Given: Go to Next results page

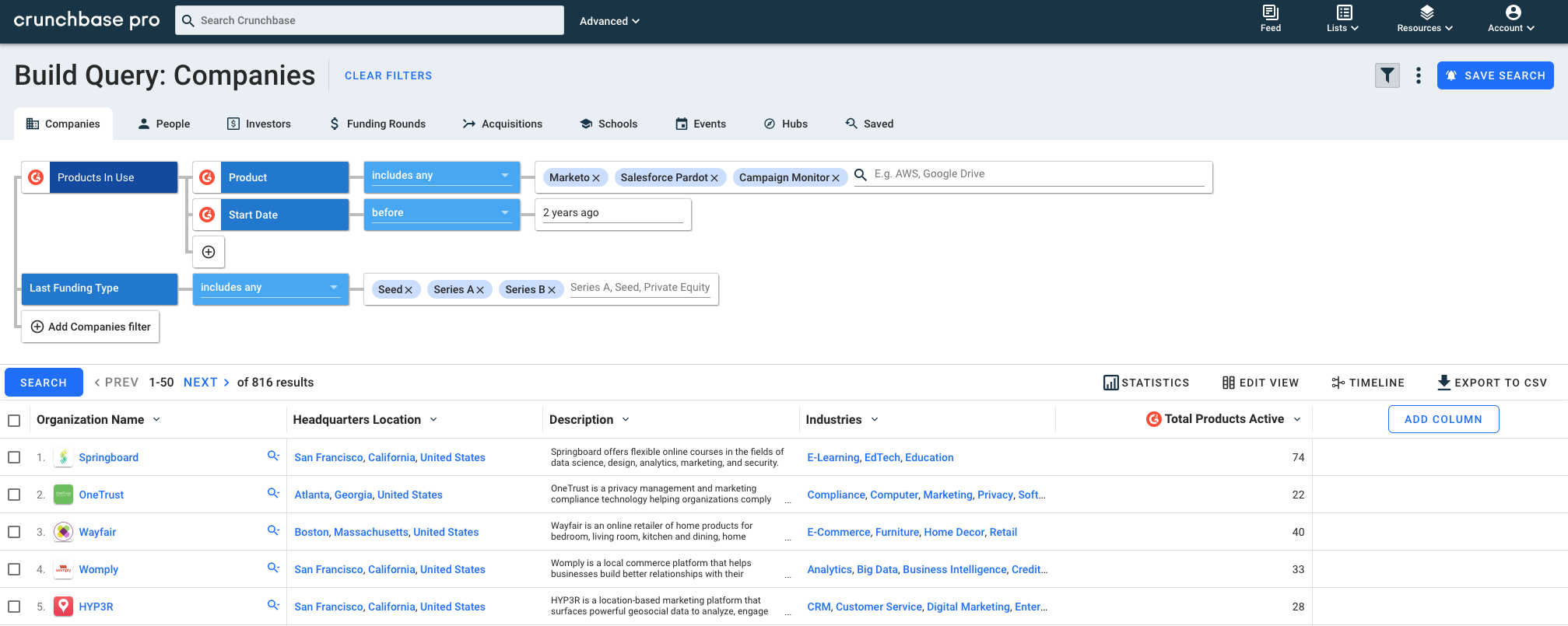Looking at the screenshot, I should point(206,383).
